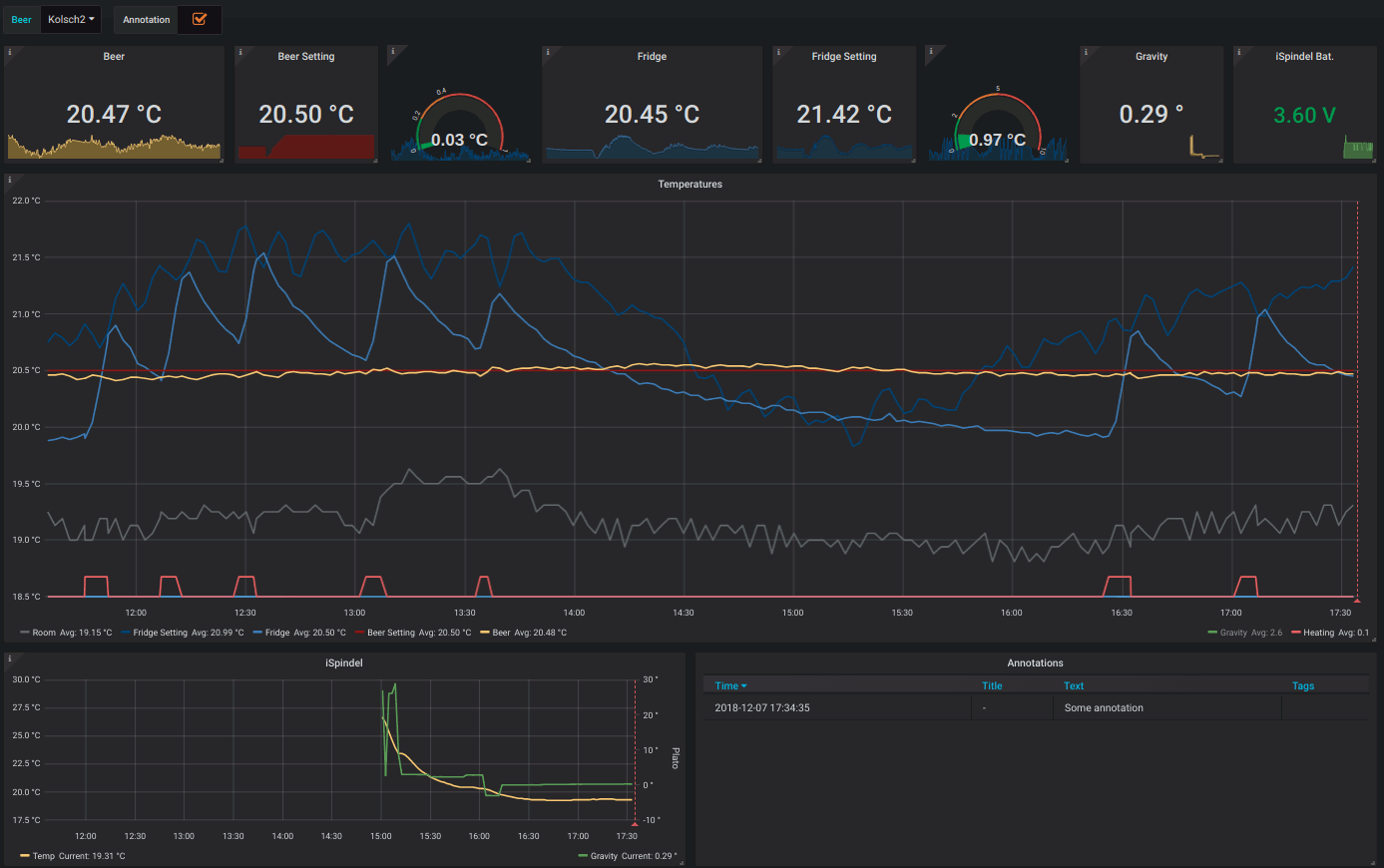This screenshot has width=1384, height=868.
Task: Open the Gravity panel title menu
Action: (x=1152, y=57)
